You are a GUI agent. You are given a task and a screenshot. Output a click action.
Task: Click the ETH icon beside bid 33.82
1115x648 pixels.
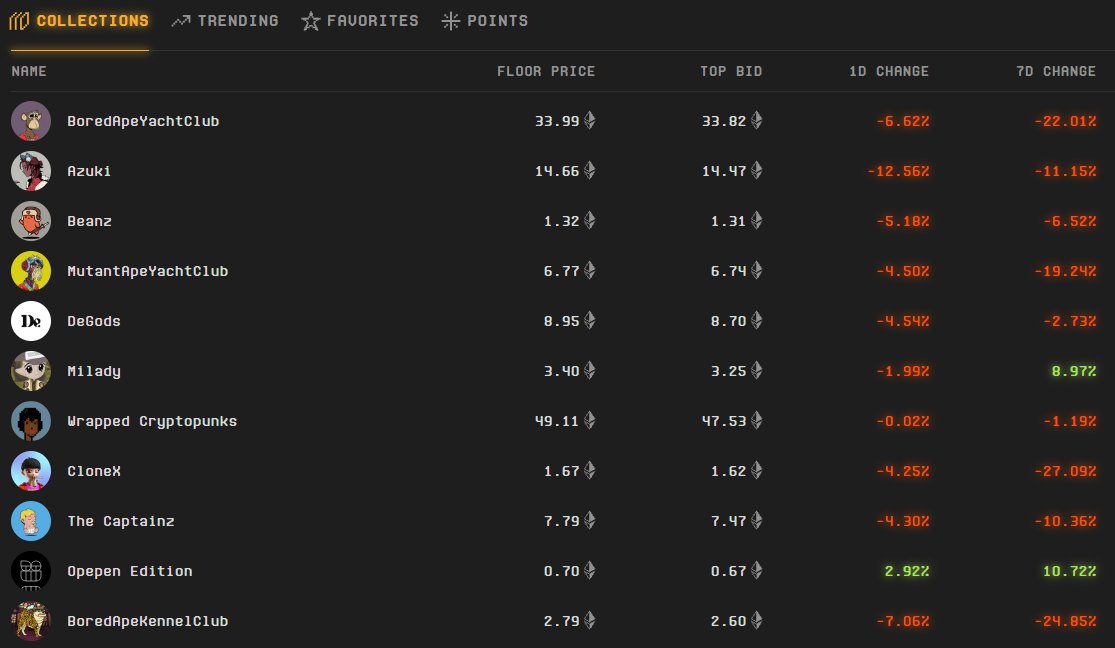757,120
